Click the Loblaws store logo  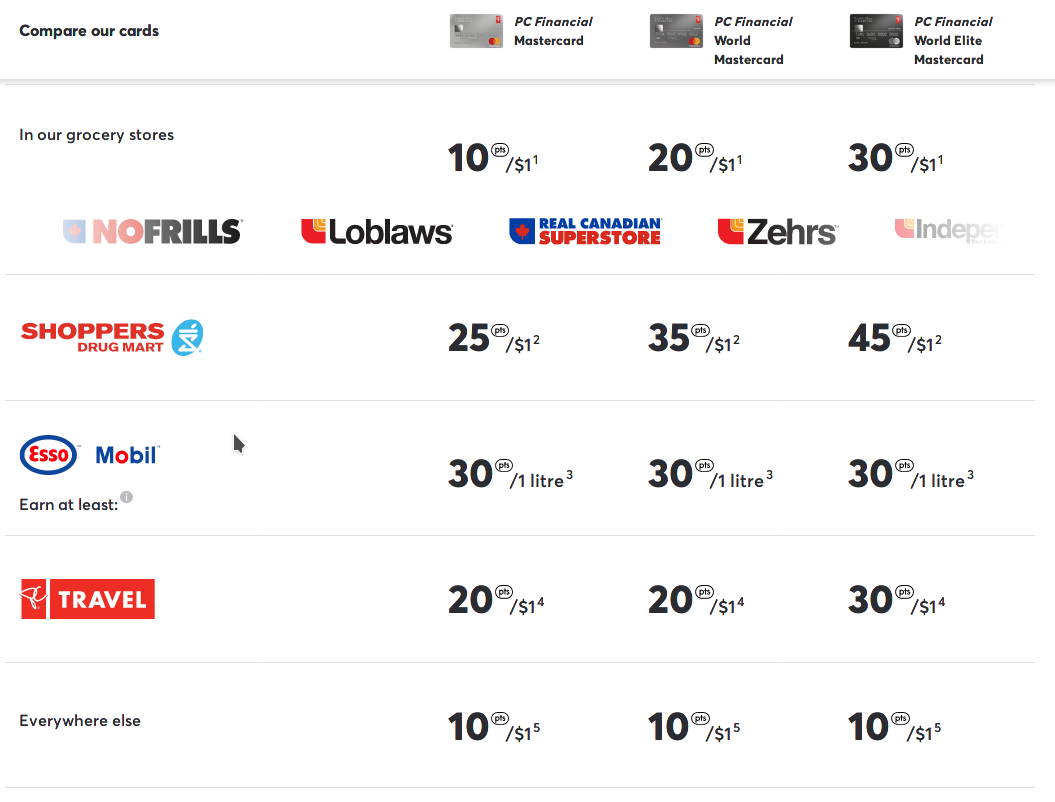[377, 232]
